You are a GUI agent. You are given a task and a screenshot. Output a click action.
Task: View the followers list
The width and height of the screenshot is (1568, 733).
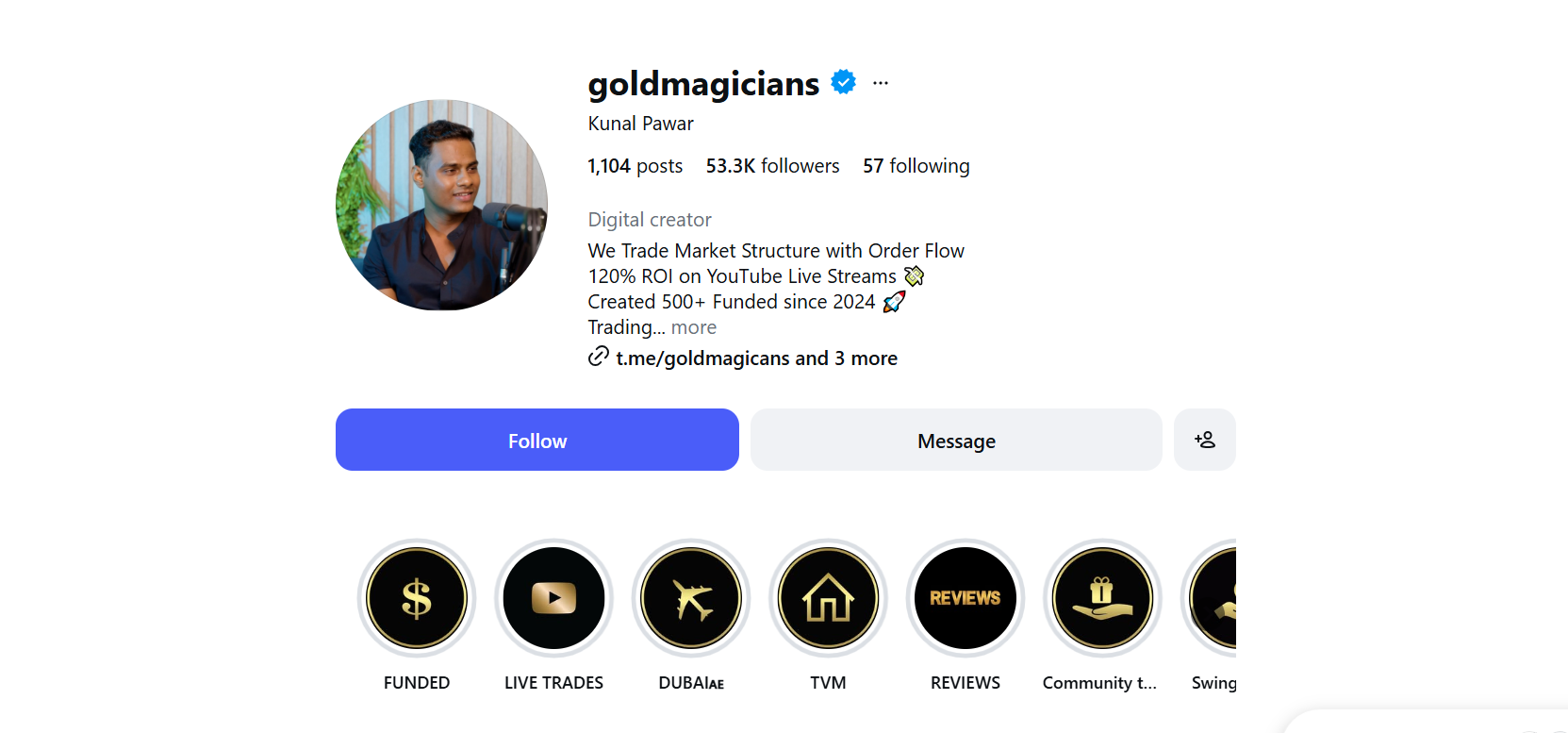pyautogui.click(x=772, y=165)
